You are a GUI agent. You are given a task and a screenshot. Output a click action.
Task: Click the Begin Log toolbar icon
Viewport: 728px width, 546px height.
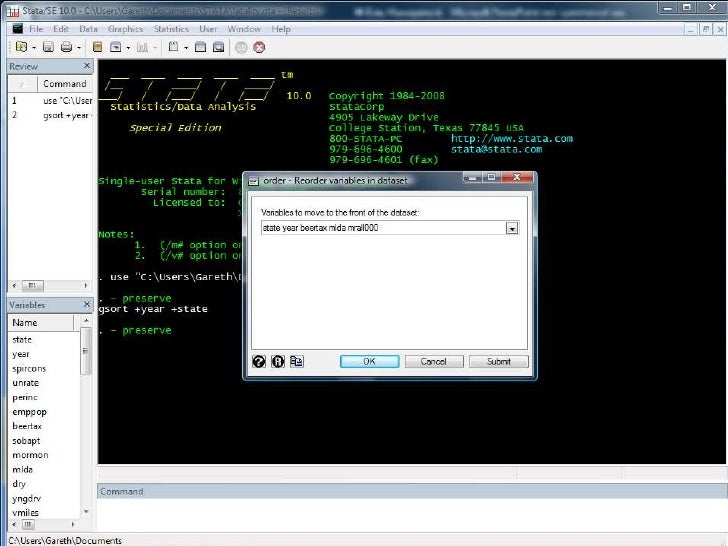pyautogui.click(x=98, y=47)
